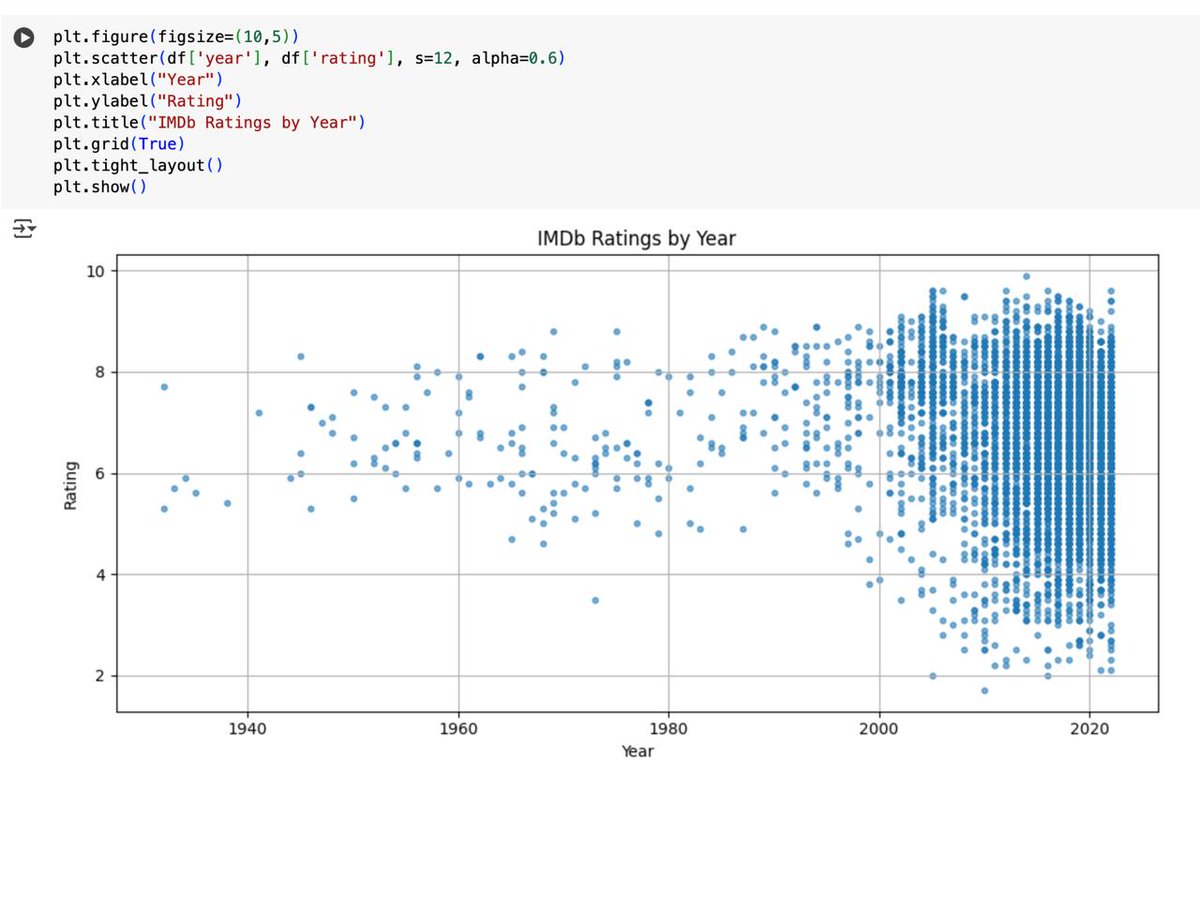This screenshot has width=1200, height=897.
Task: Click the plt.xlabel("Year") line
Action: click(140, 80)
